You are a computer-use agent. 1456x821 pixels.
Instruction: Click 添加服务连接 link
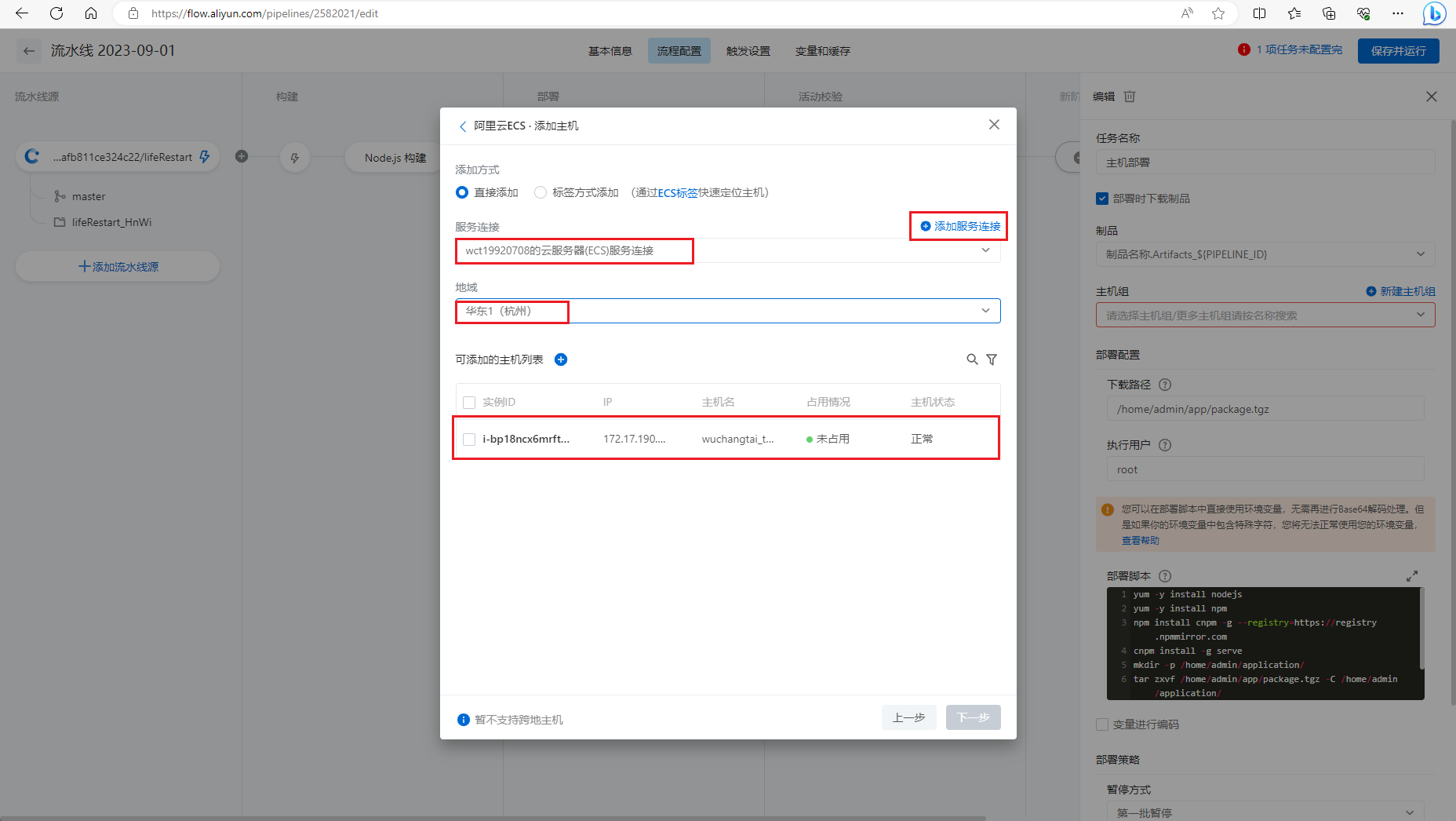960,226
